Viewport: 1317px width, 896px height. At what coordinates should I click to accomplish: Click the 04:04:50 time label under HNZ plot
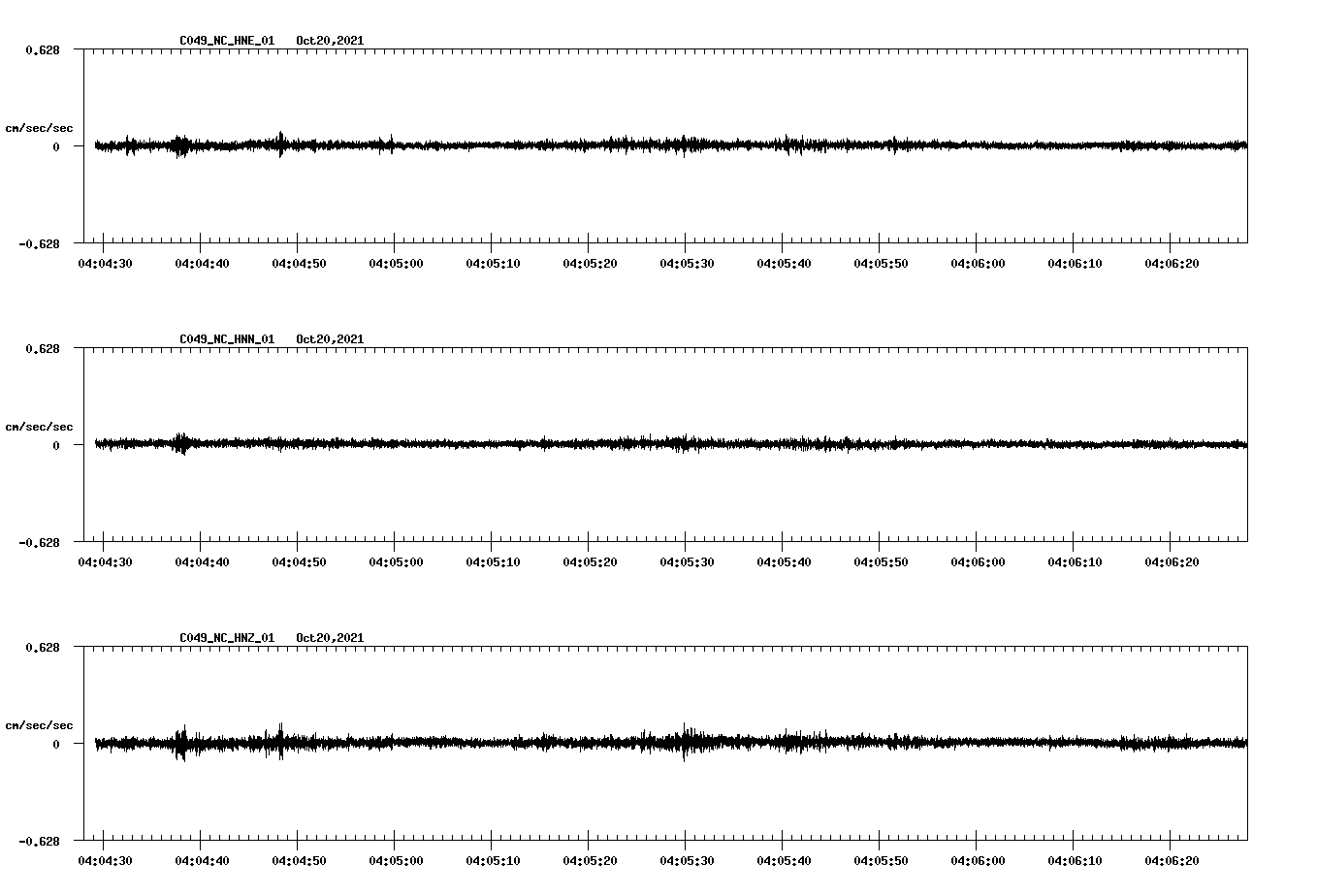point(299,861)
